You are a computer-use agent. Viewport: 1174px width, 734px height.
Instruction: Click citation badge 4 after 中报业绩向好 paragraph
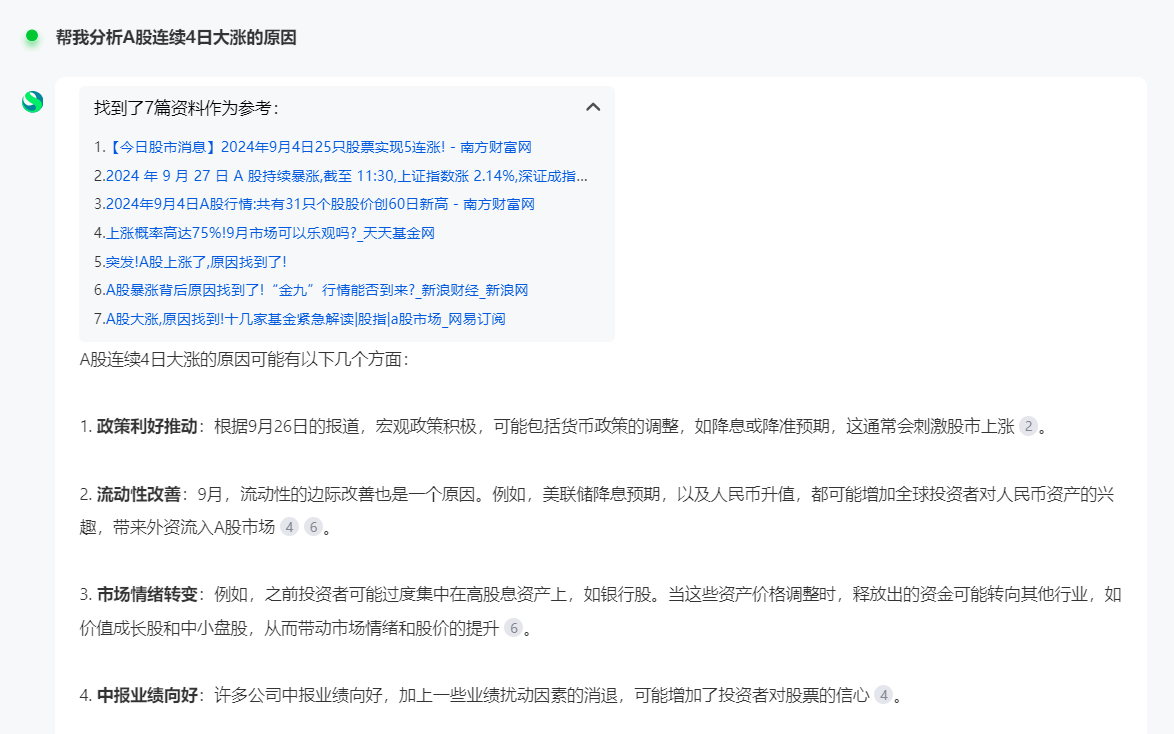click(883, 696)
